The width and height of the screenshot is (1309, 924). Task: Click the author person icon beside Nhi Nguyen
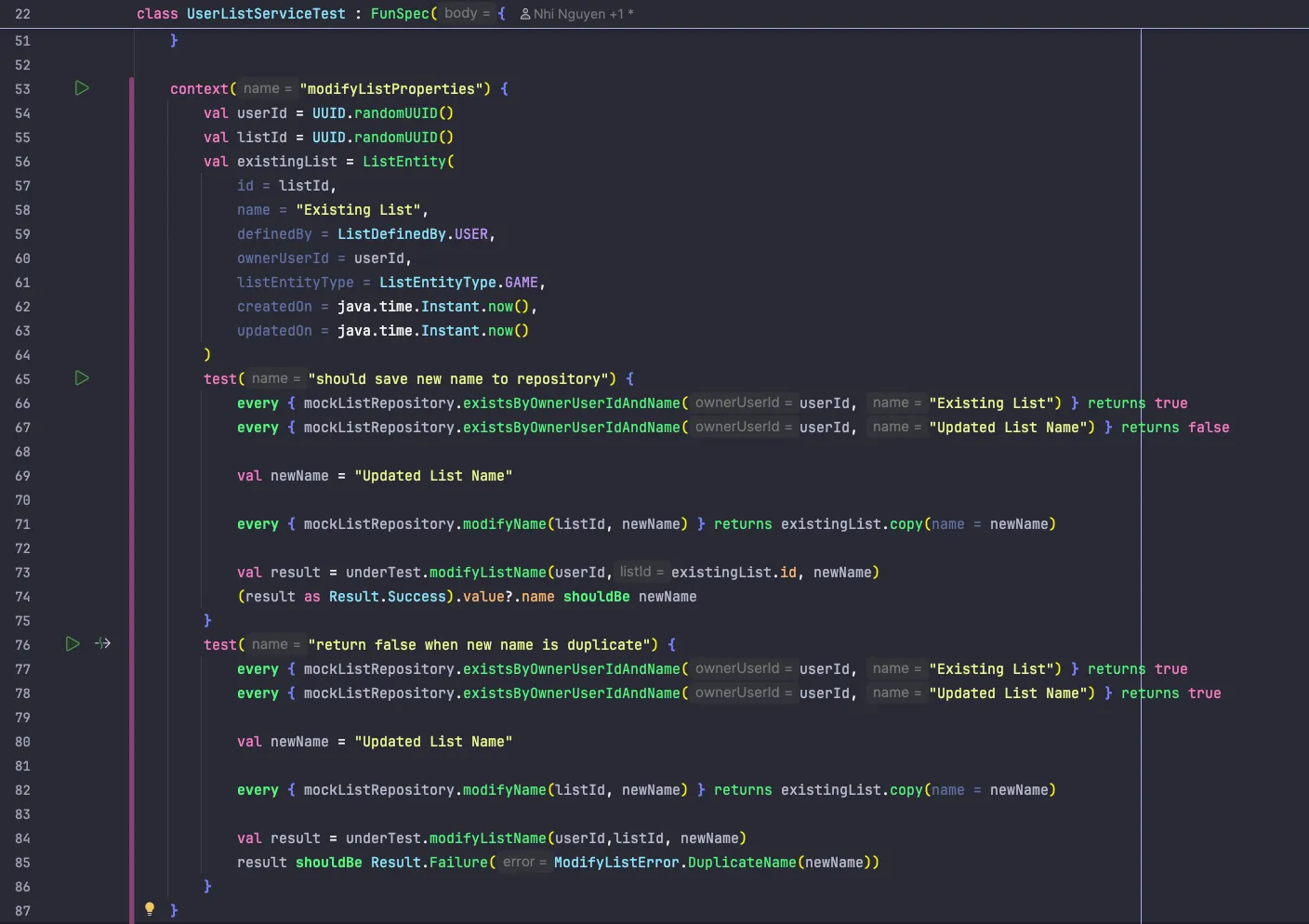(525, 14)
